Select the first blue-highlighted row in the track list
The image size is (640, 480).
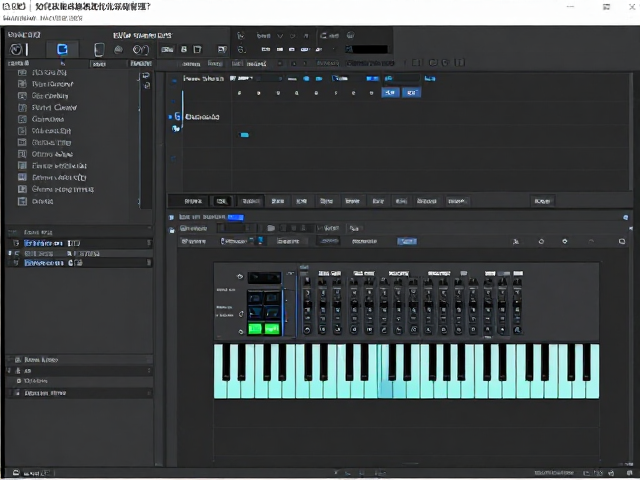[x=80, y=243]
